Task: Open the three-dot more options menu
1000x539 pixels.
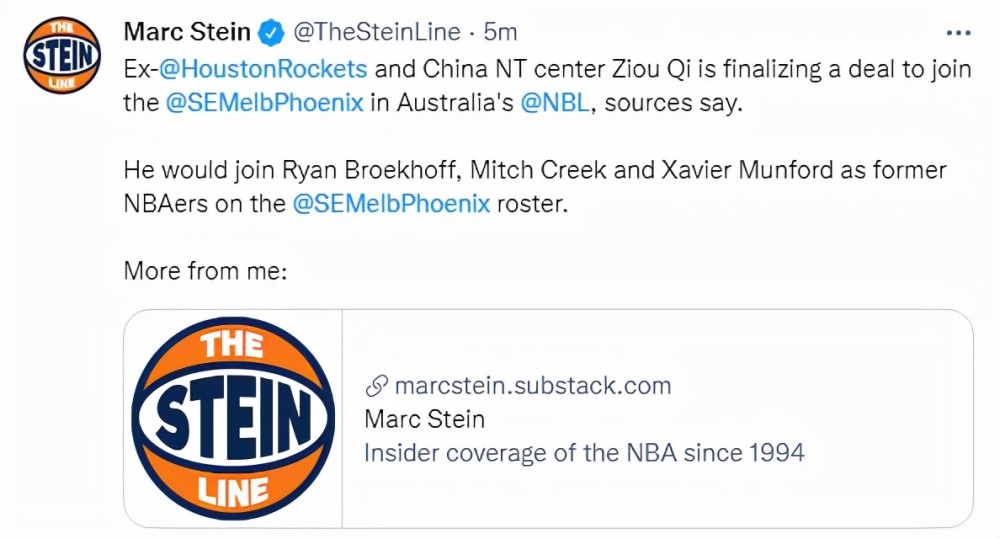Action: [958, 33]
